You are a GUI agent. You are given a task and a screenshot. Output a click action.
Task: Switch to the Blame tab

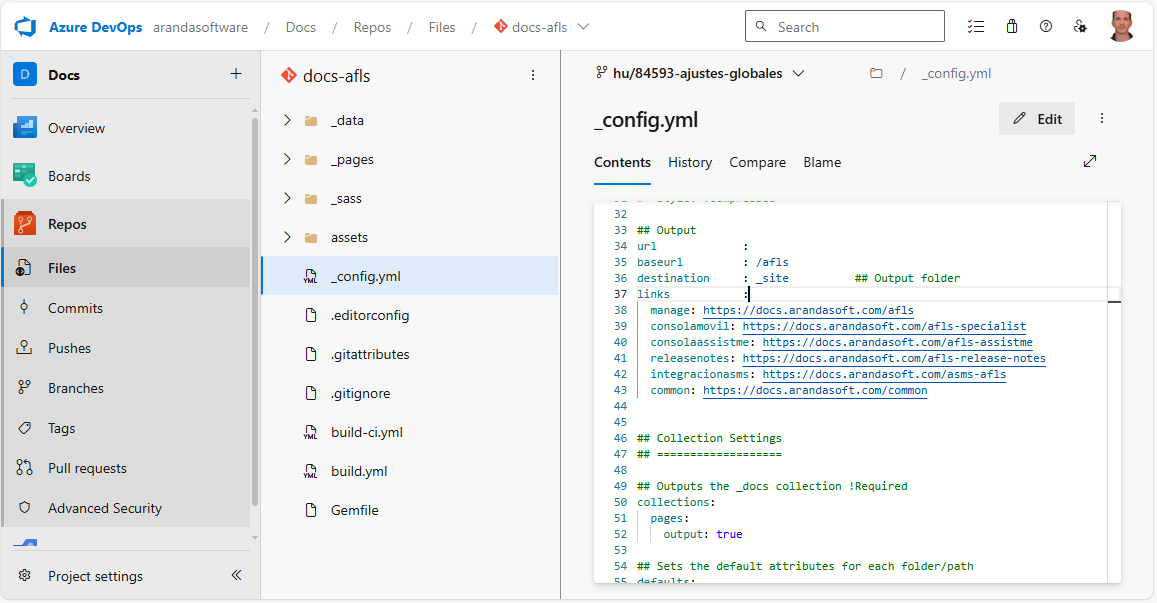pos(822,162)
